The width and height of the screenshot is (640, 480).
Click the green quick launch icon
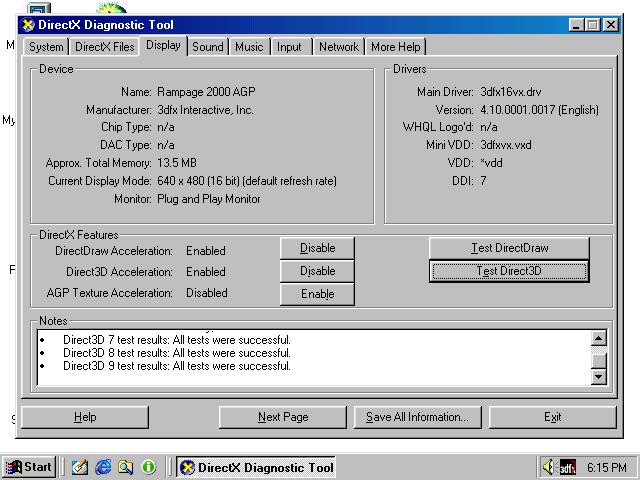click(x=149, y=467)
